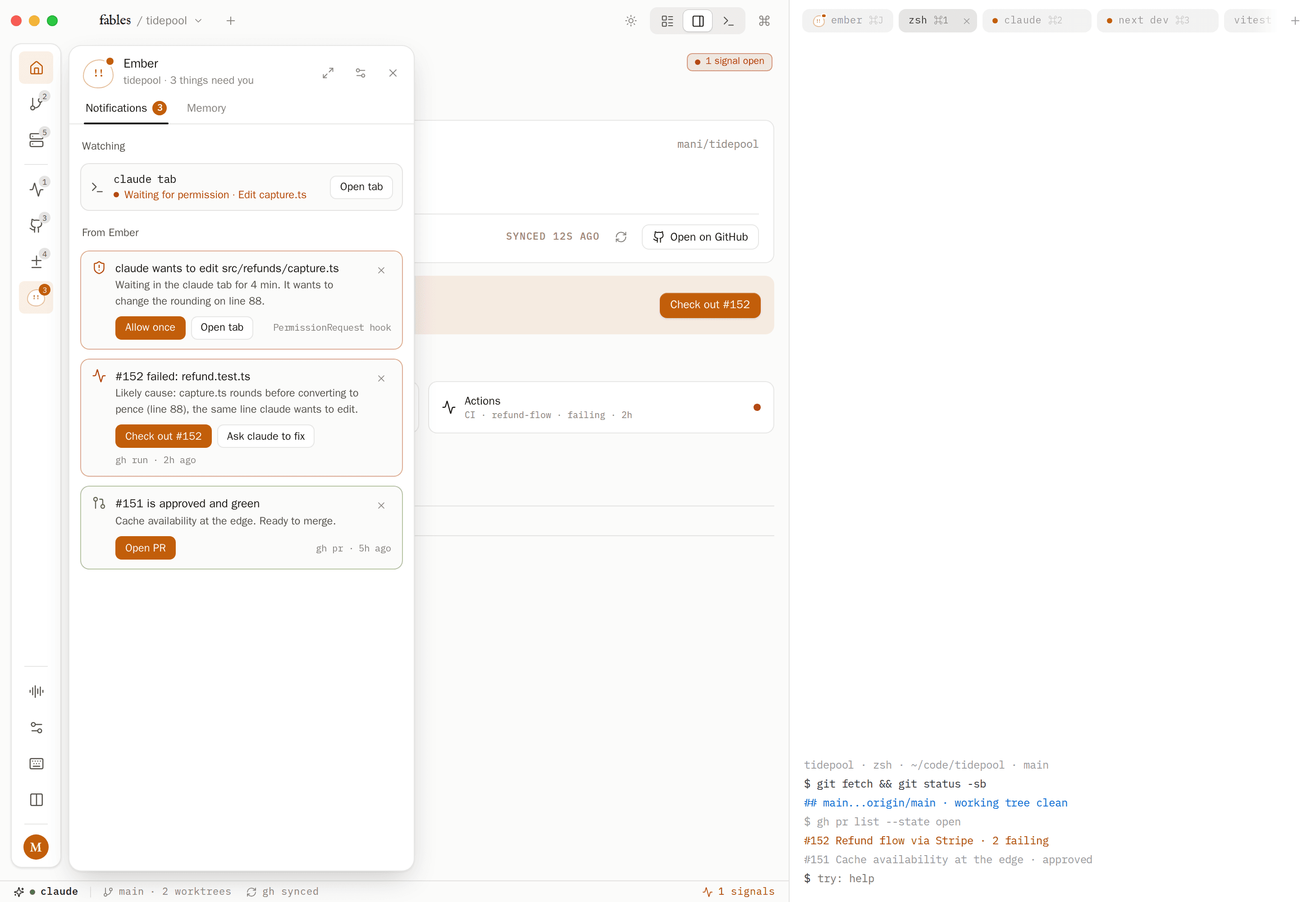Open the branches icon with badge 2
The image size is (1316, 902).
click(36, 104)
